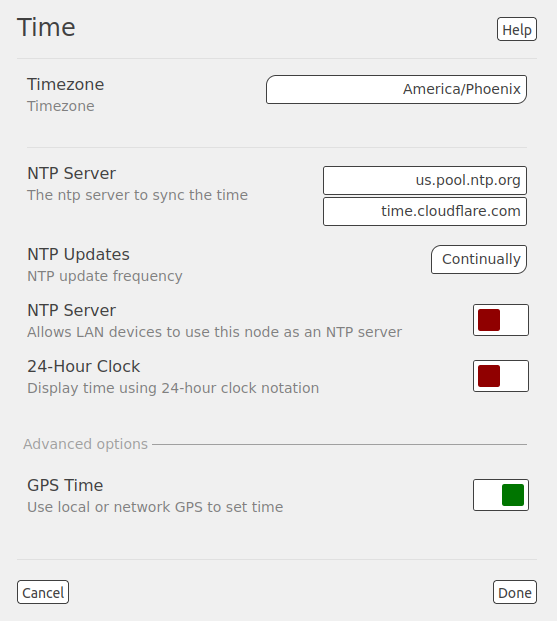Screen dimensions: 557x621
Task: Open the America/Phoenix timezone dropdown
Action: point(396,90)
